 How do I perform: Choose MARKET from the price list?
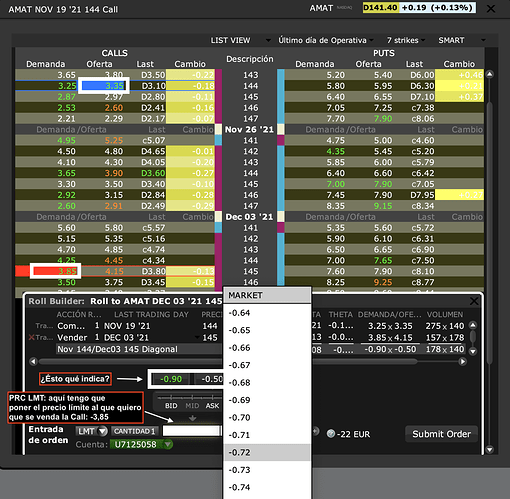coord(267,295)
